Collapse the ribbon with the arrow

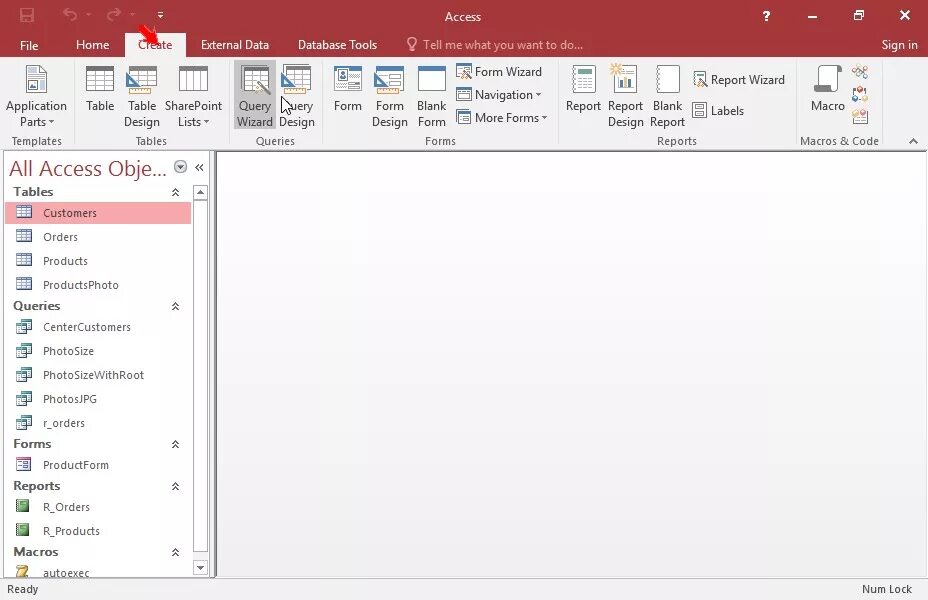click(x=913, y=141)
